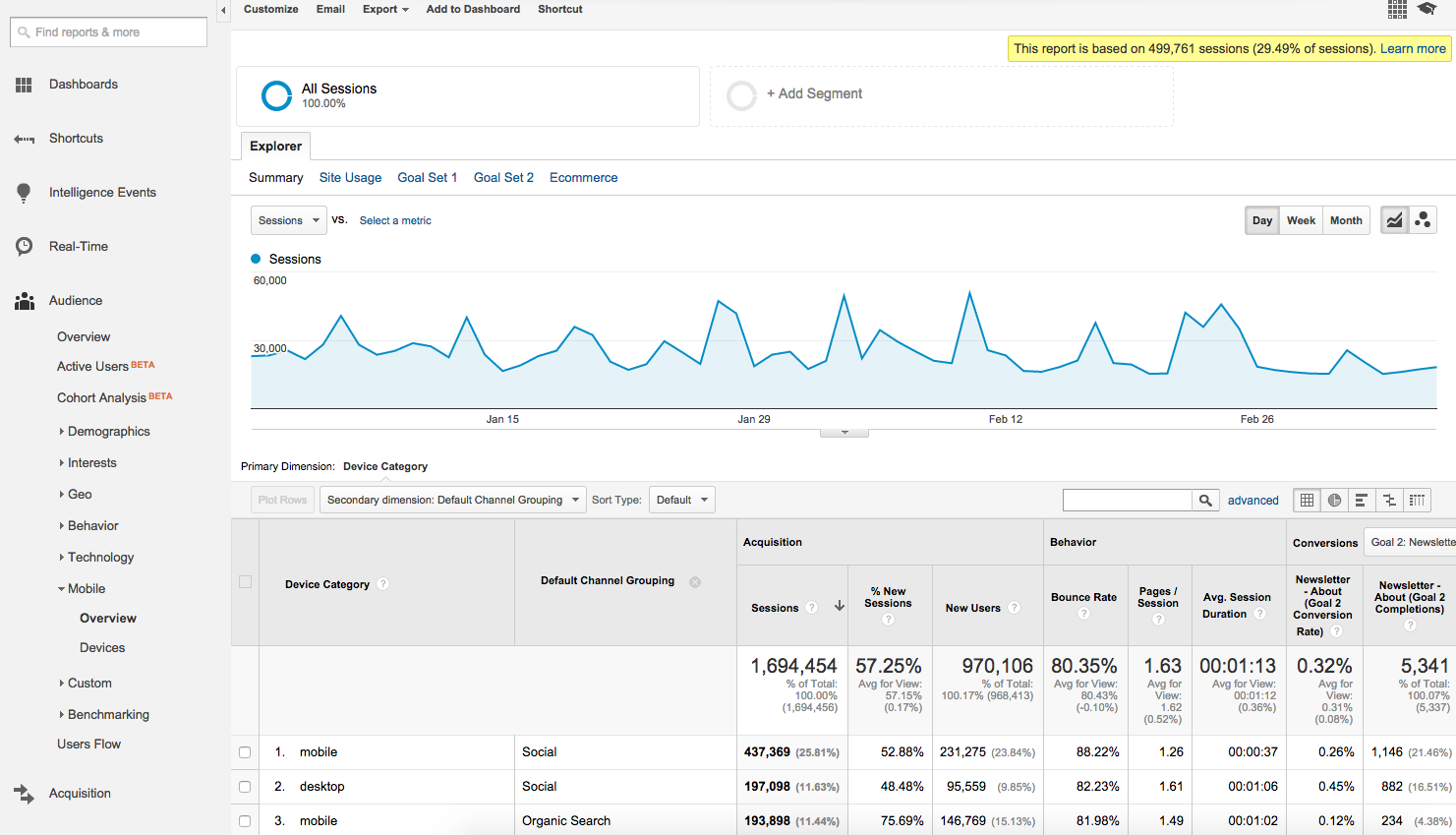Click the Week granularity button
The height and width of the screenshot is (835, 1456).
click(x=1301, y=220)
